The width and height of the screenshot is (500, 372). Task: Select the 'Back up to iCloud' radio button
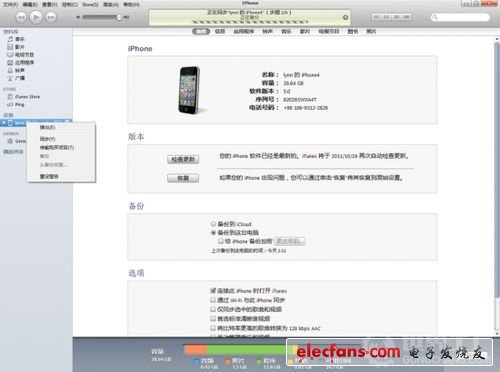pos(213,224)
